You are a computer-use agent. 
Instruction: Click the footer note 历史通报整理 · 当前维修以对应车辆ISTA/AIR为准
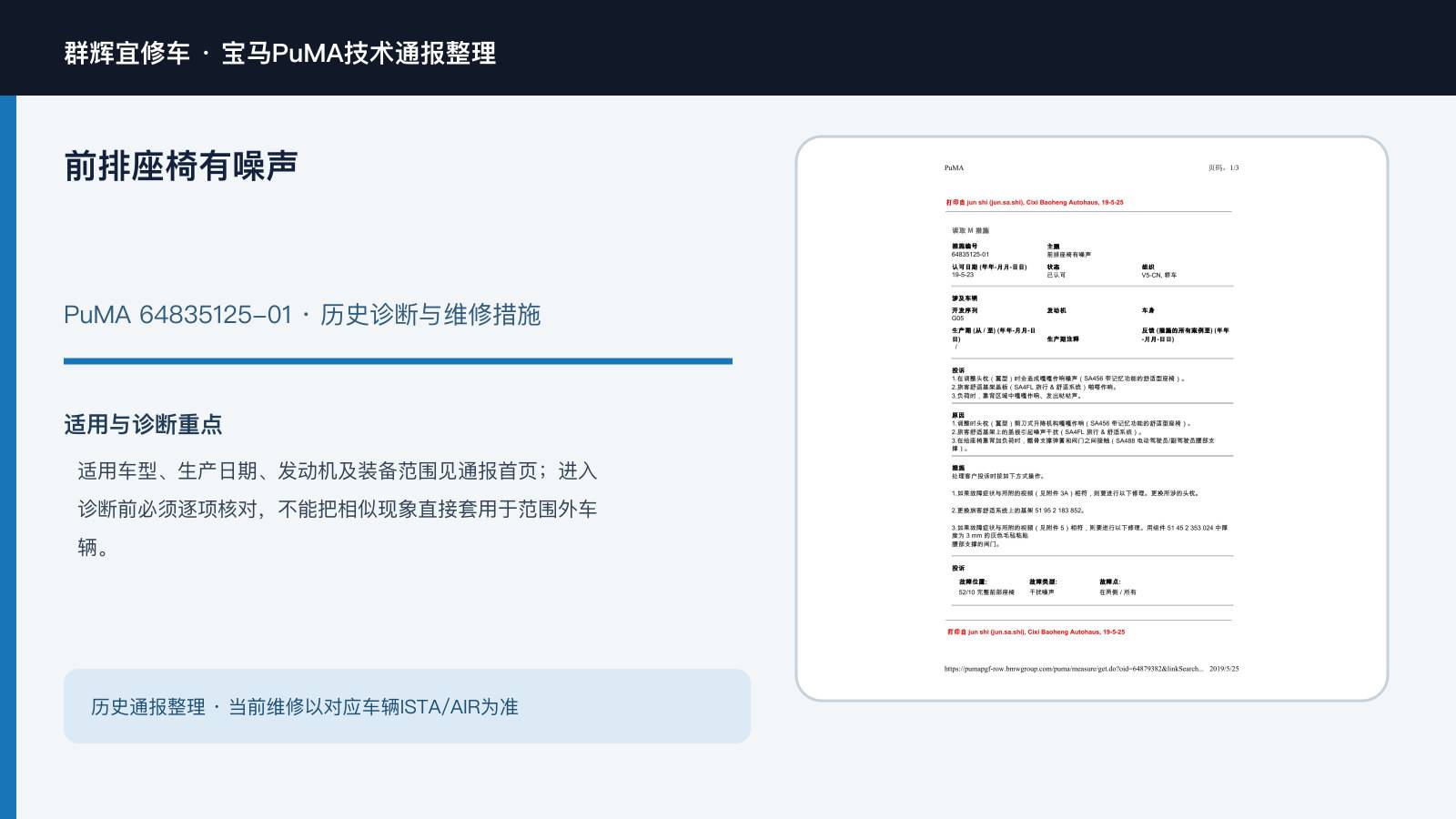click(305, 707)
